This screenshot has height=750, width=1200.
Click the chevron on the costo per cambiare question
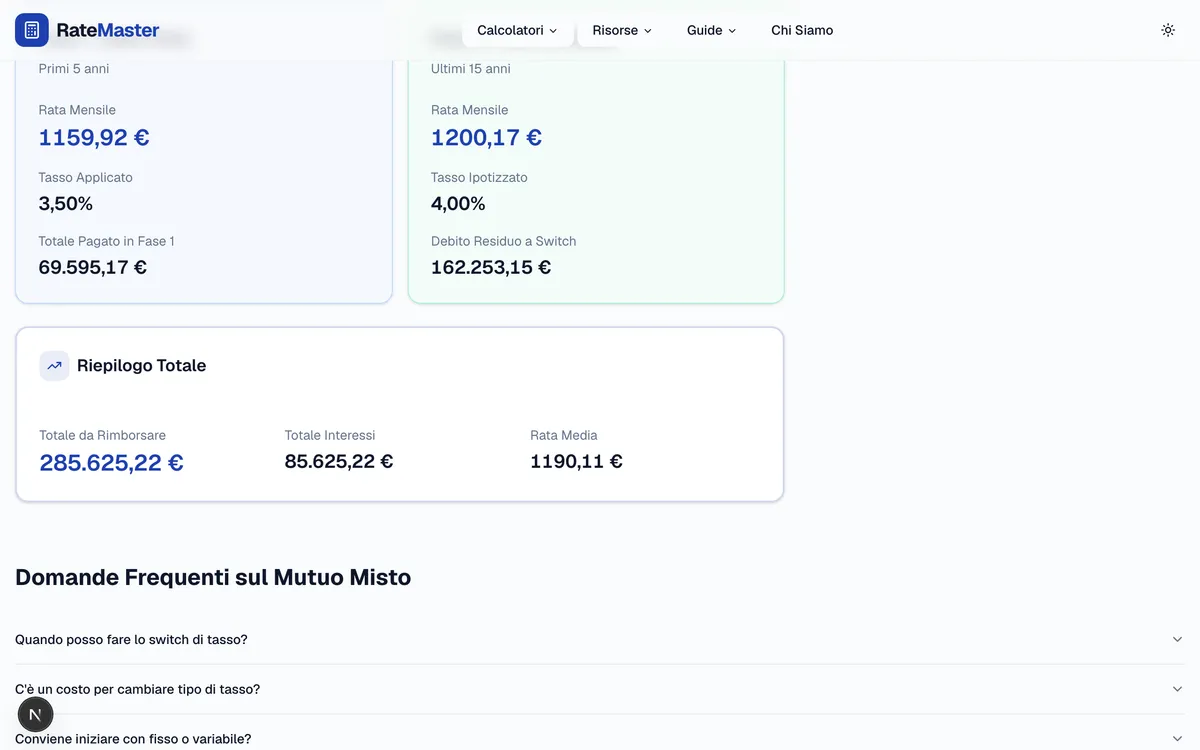point(1177,689)
